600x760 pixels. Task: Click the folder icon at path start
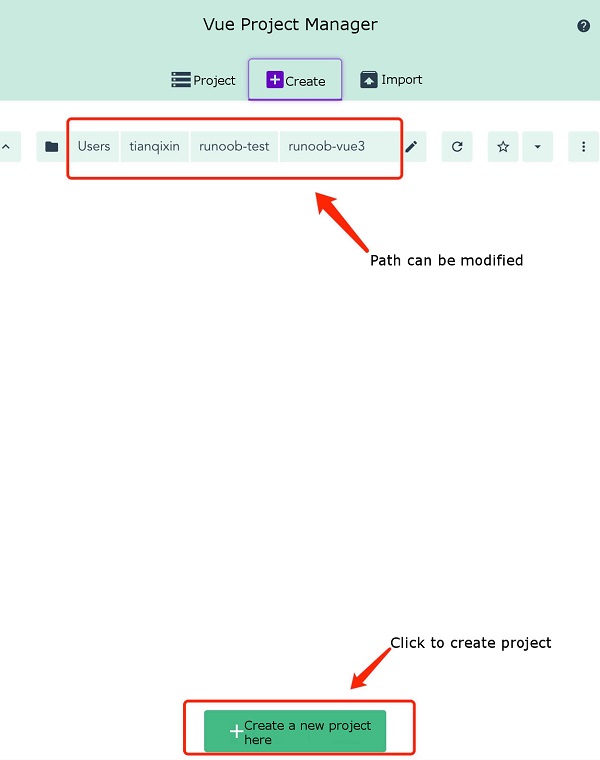click(51, 147)
